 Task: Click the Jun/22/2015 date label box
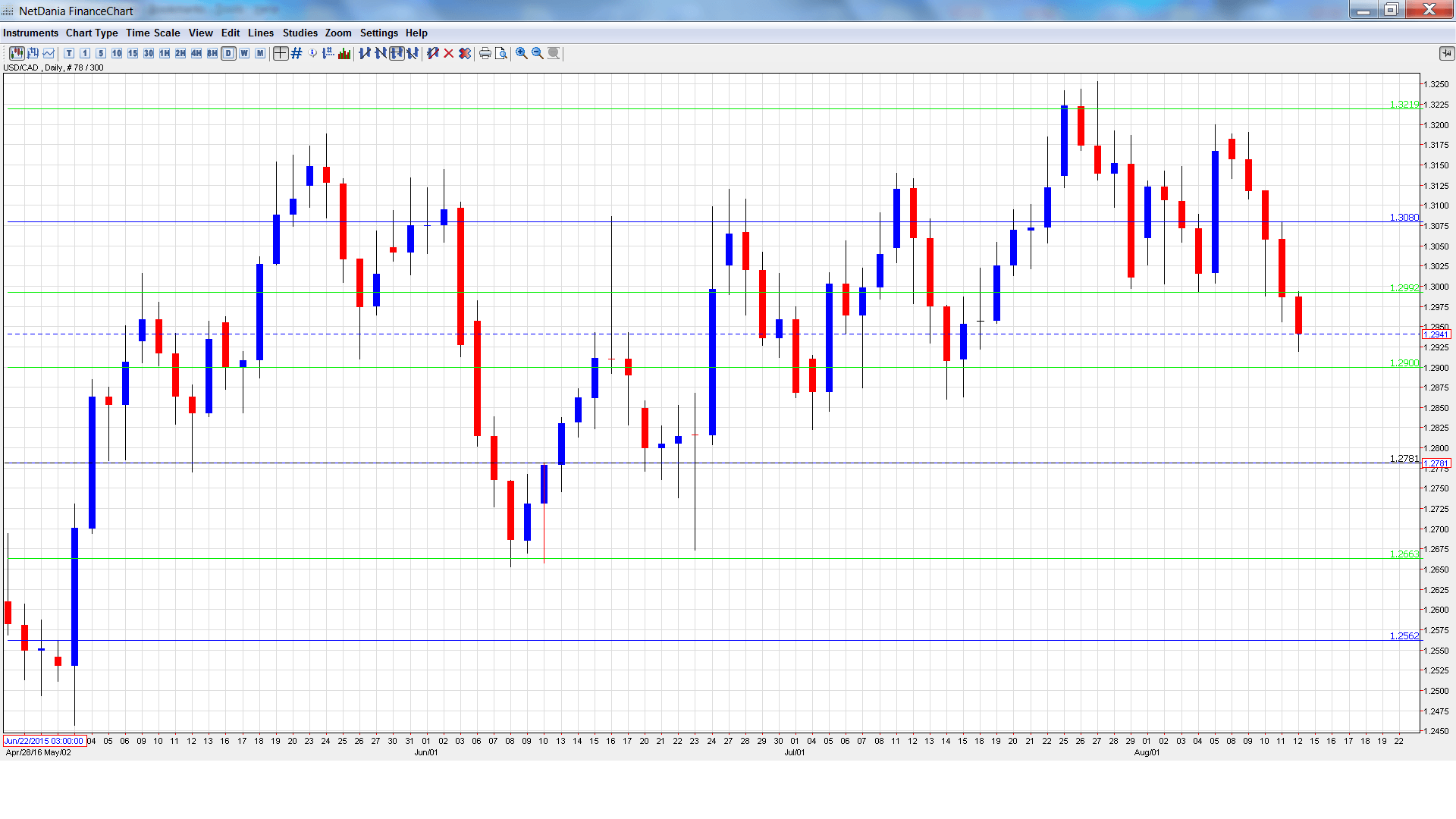click(x=44, y=741)
